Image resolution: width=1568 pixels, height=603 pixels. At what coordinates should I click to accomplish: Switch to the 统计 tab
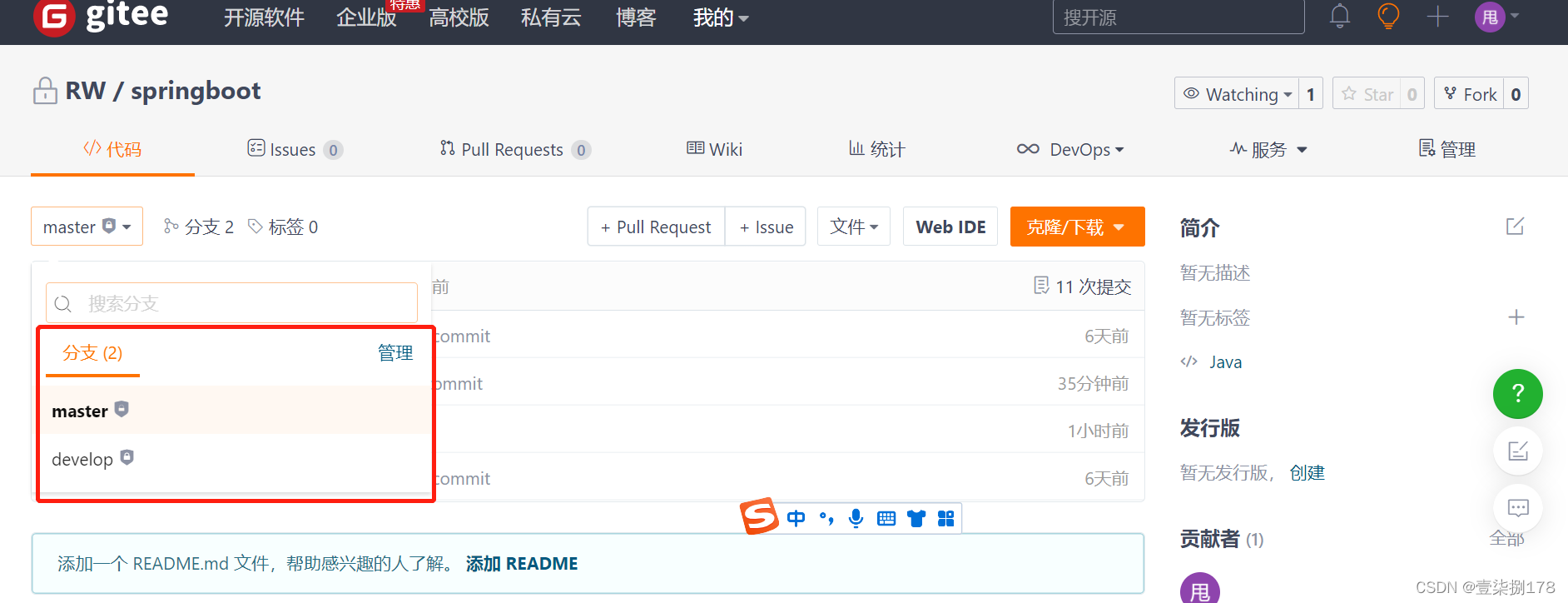click(876, 149)
